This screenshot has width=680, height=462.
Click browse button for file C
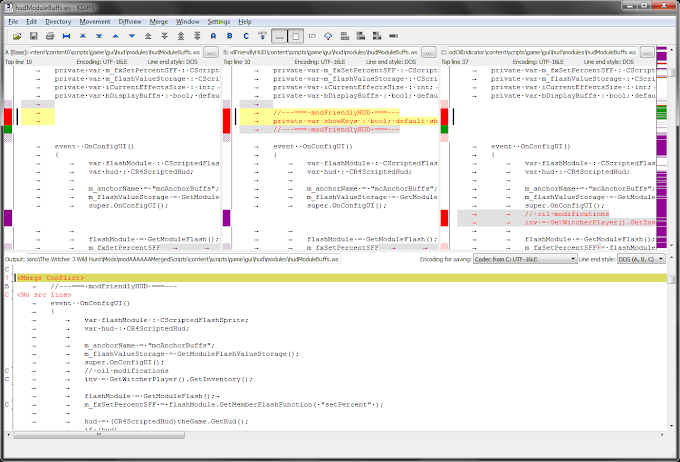pos(647,52)
